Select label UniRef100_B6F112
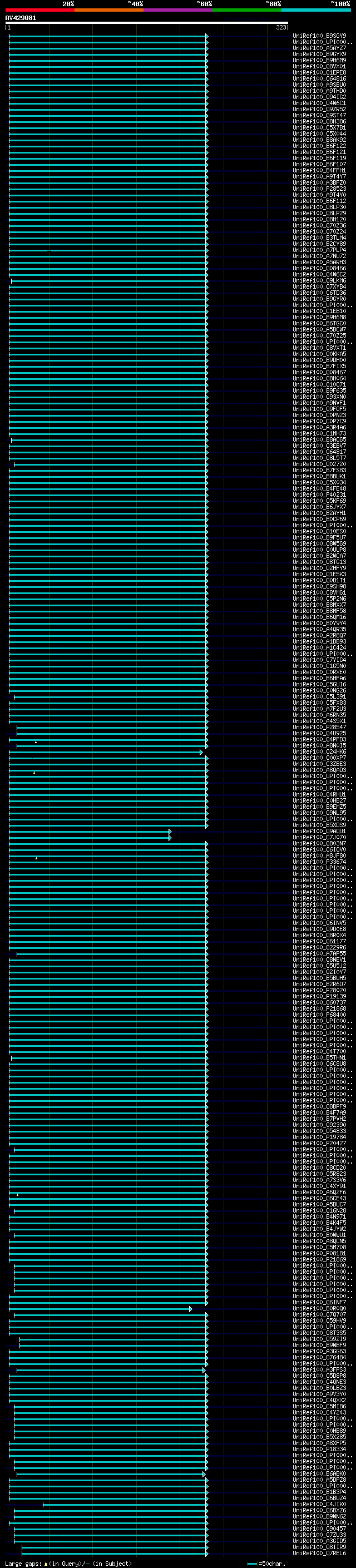356x1568 pixels. point(319,201)
